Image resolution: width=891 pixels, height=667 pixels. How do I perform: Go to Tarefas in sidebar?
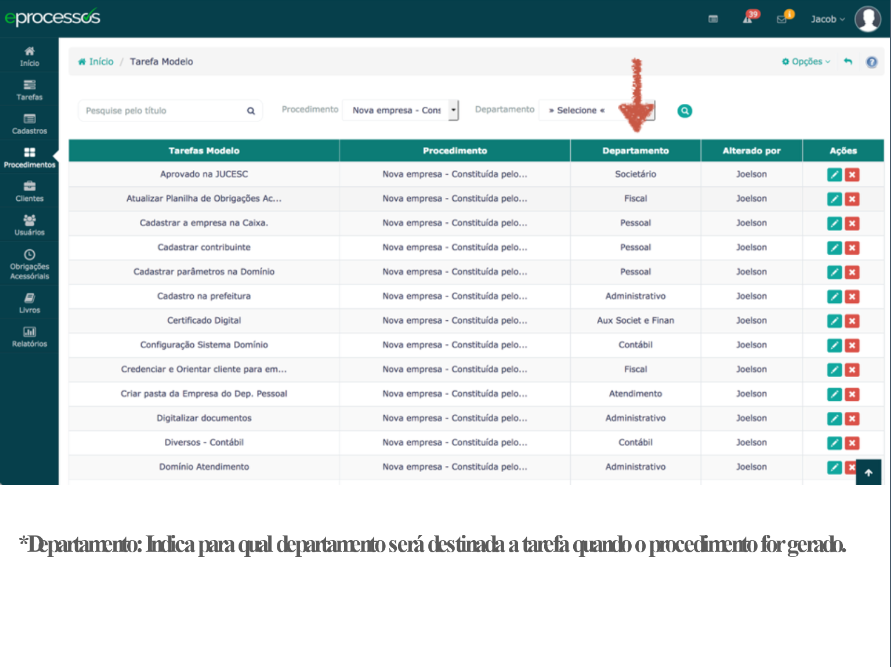[x=29, y=90]
